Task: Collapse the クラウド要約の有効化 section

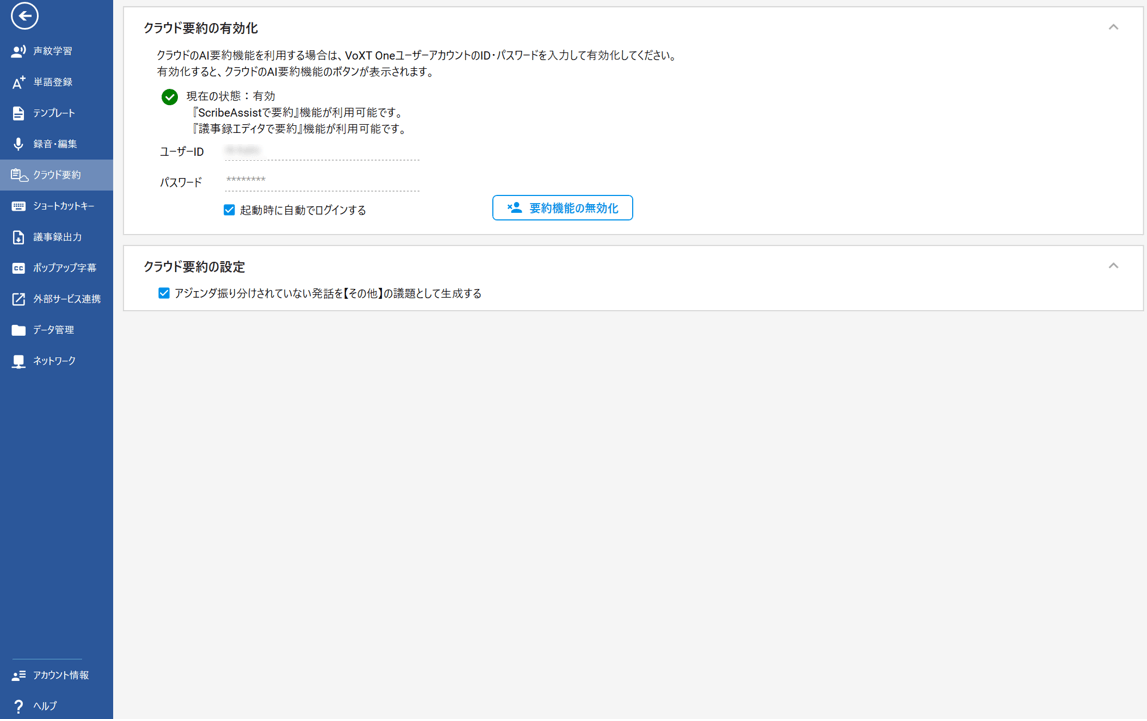Action: 1113,28
